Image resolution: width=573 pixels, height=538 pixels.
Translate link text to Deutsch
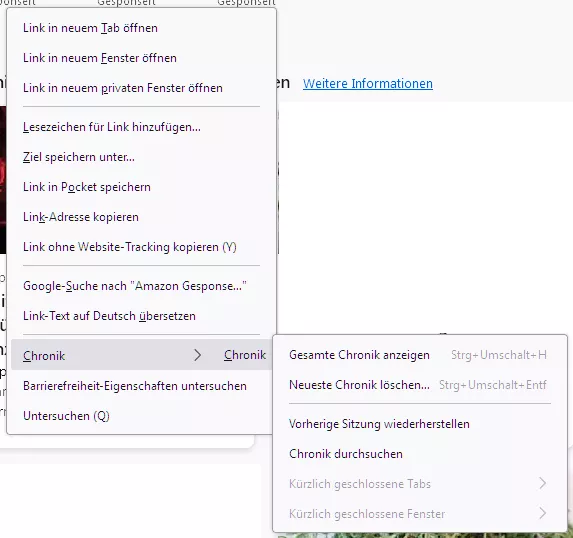tap(141, 316)
